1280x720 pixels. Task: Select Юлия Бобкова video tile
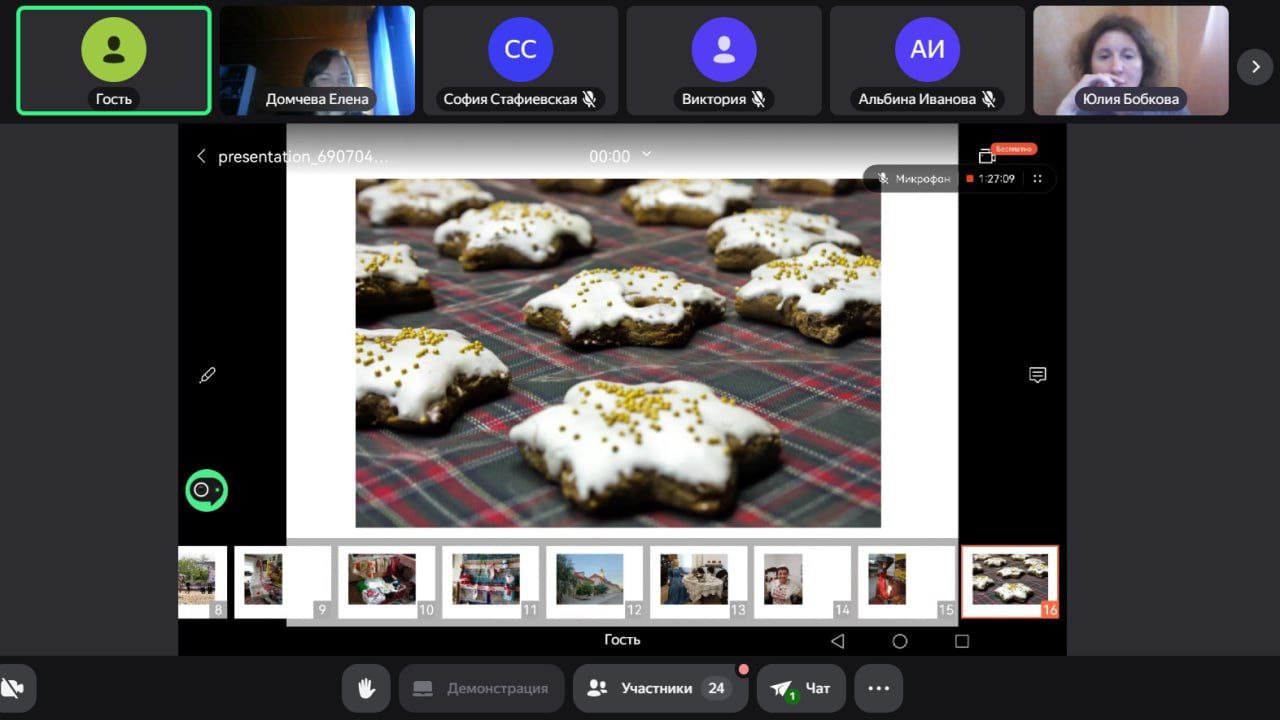pyautogui.click(x=1130, y=60)
